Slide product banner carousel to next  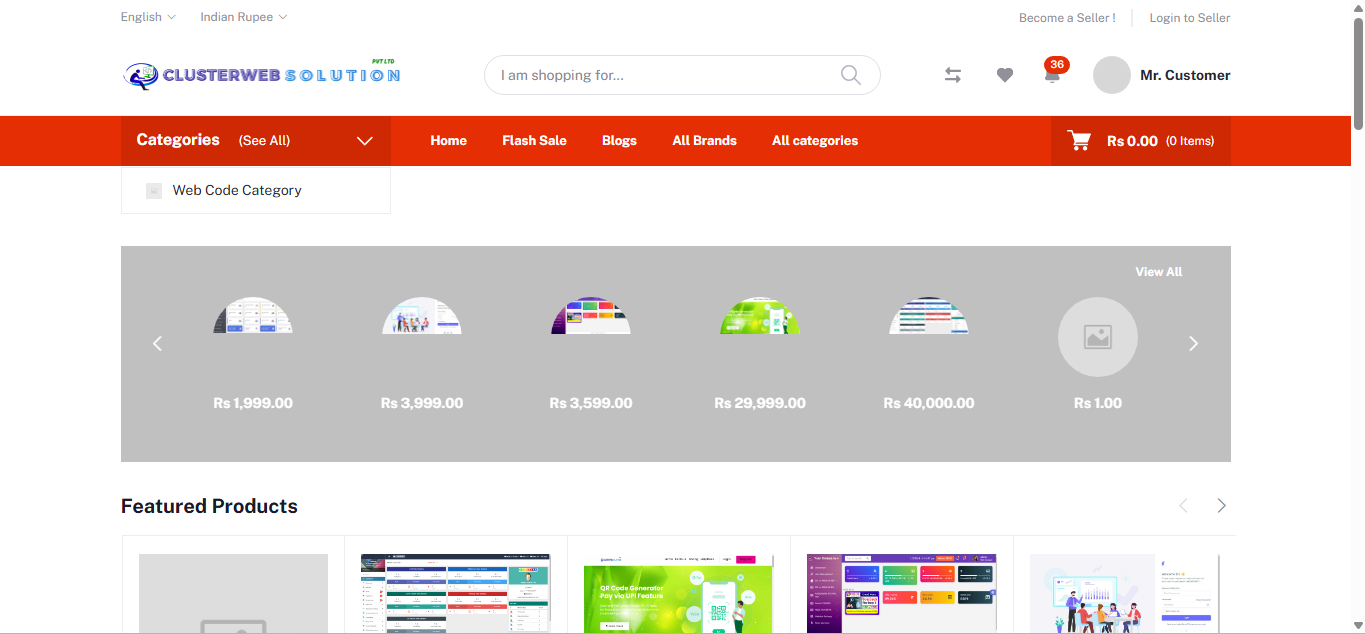1193,344
